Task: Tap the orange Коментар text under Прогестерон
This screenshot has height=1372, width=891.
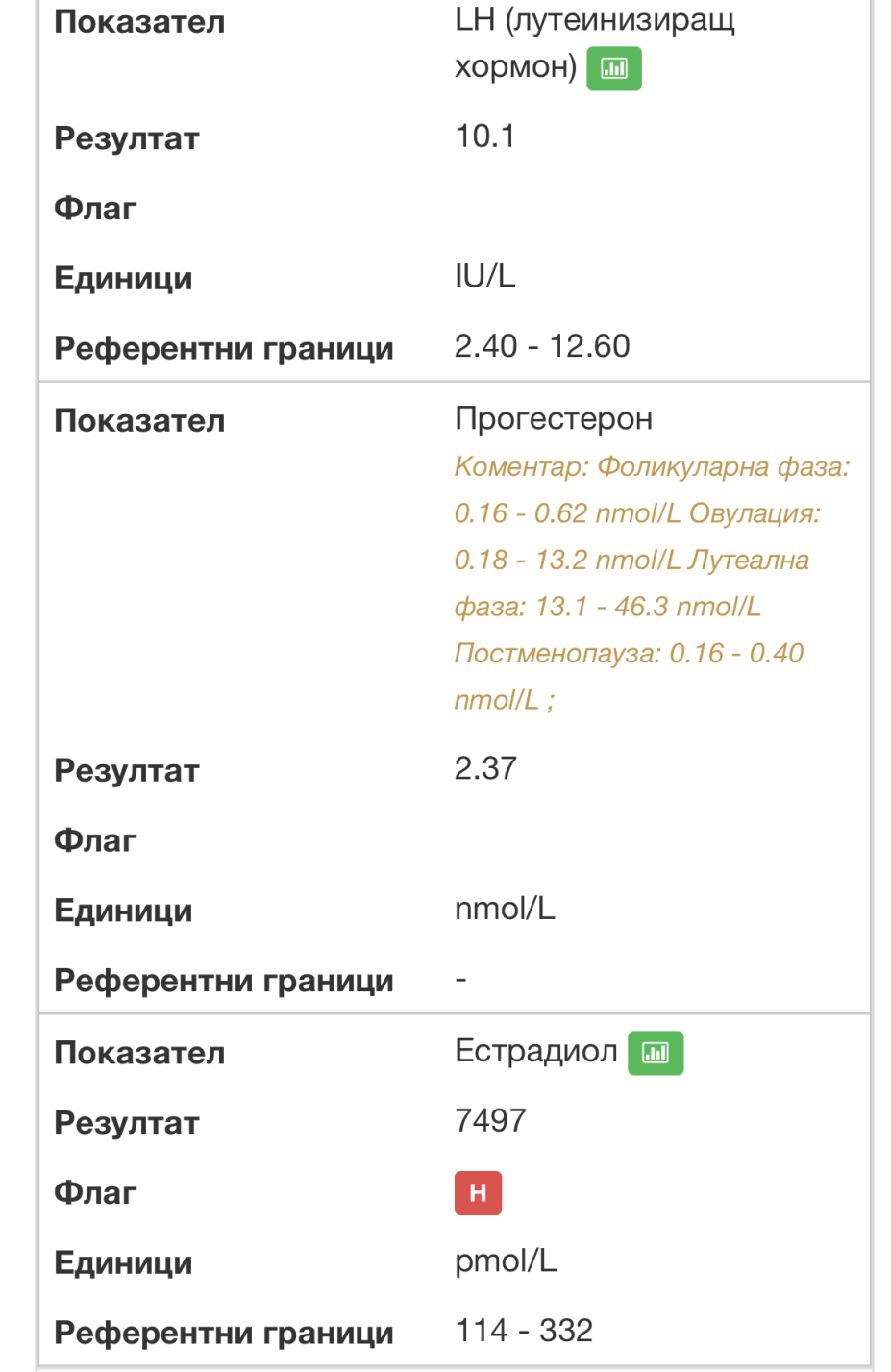Action: pyautogui.click(x=650, y=584)
